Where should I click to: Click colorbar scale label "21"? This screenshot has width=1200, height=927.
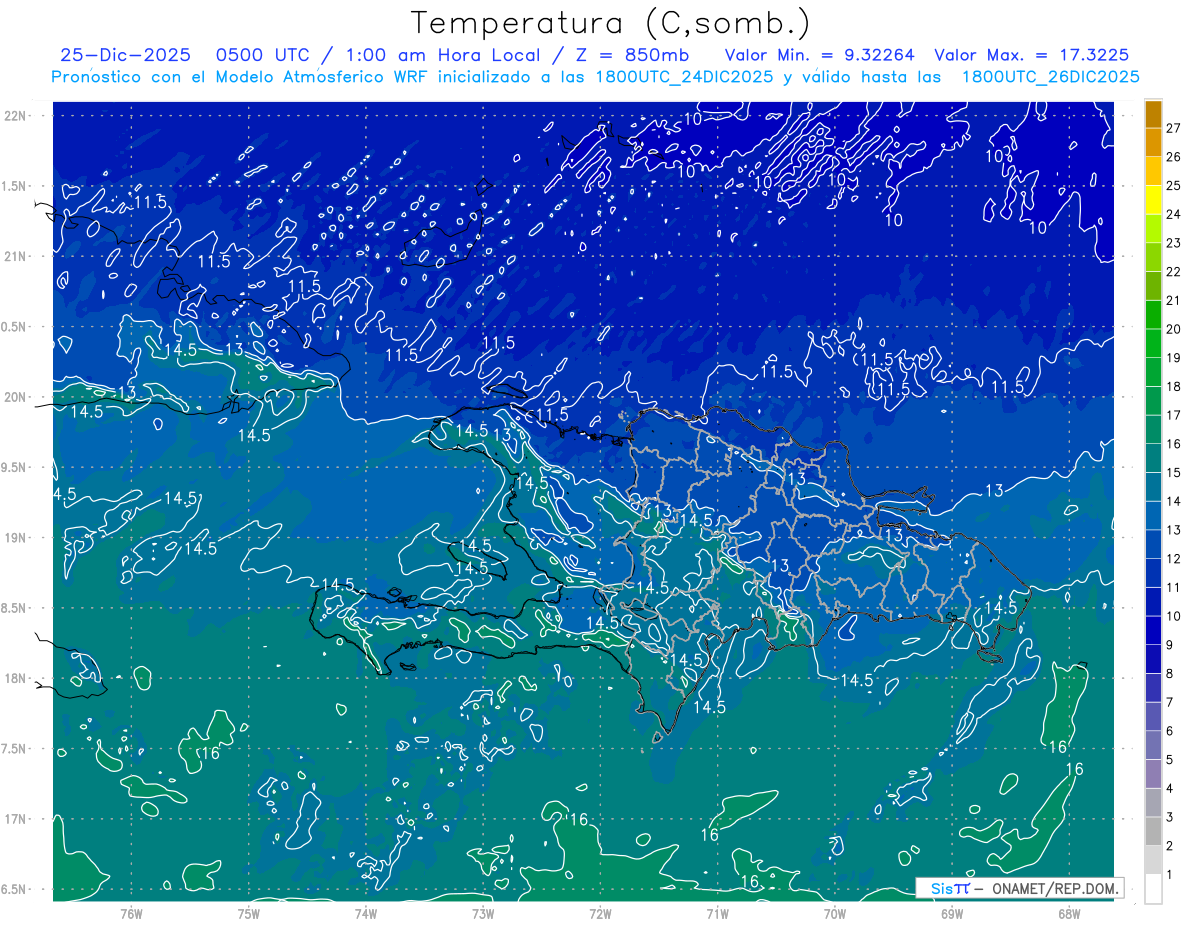click(1174, 300)
